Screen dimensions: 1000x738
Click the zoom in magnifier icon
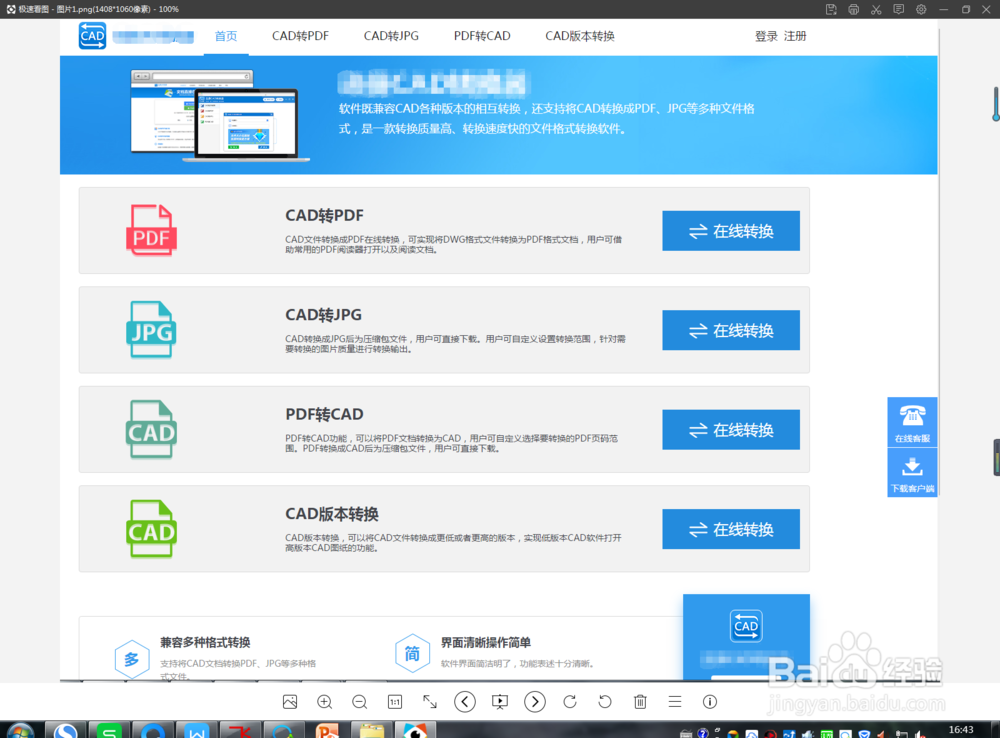pyautogui.click(x=324, y=702)
